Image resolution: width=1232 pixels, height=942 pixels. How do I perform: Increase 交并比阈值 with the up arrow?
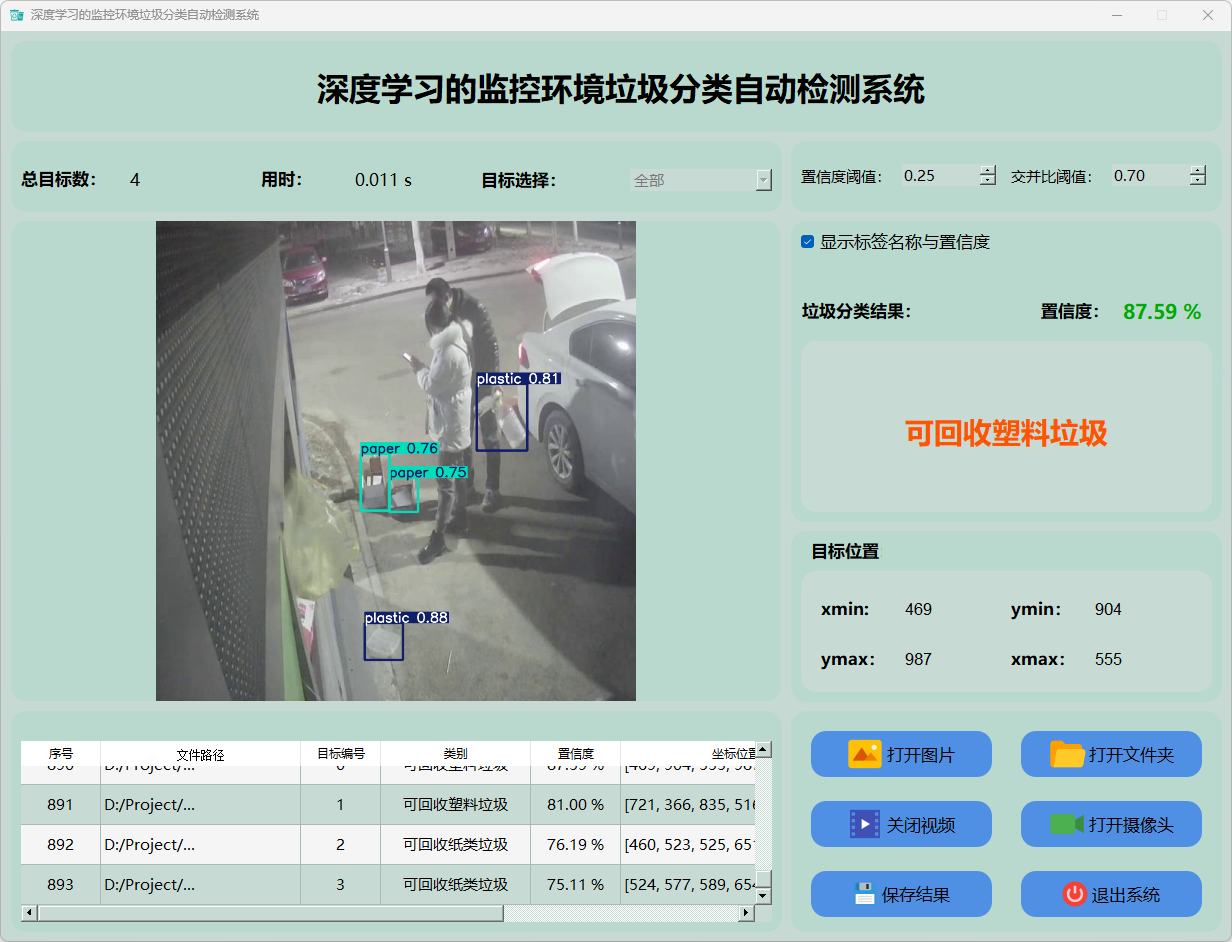click(x=1198, y=170)
